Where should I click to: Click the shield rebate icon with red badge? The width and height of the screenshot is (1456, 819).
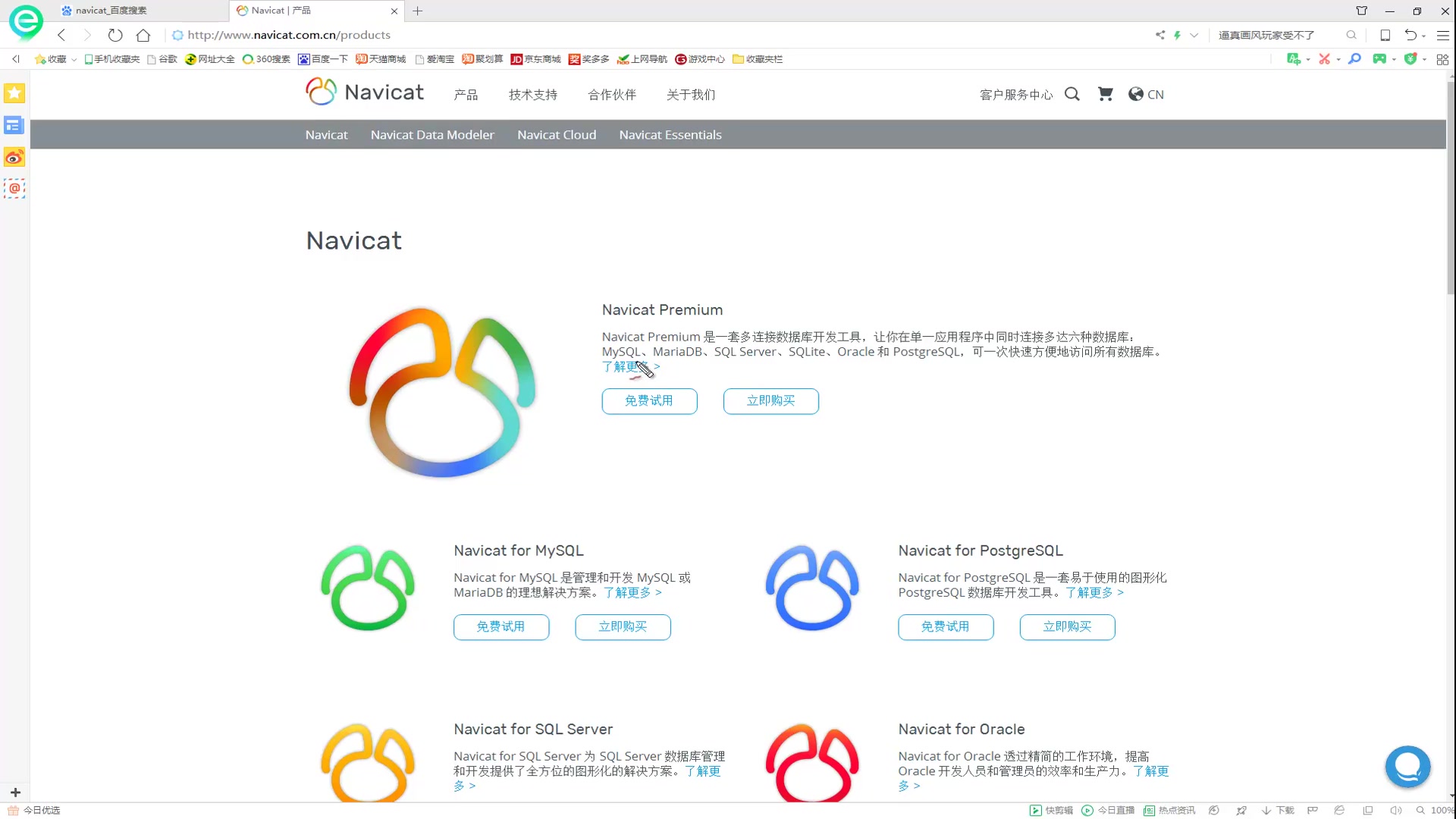(x=1411, y=59)
